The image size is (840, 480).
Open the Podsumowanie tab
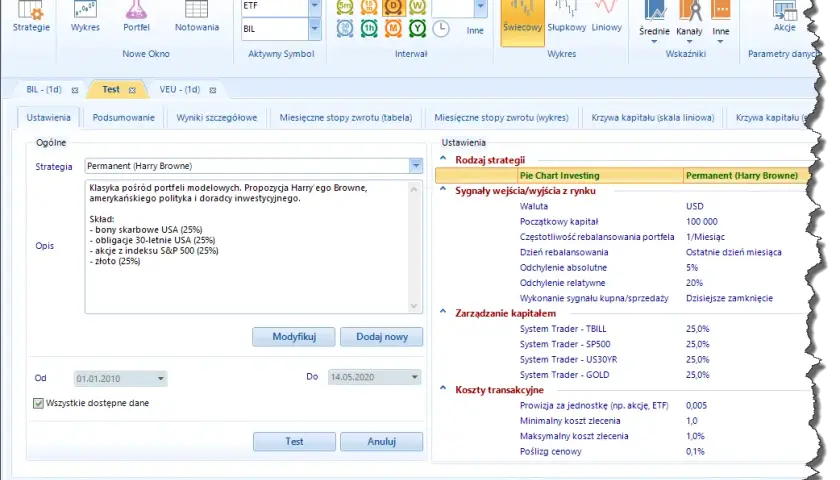[123, 117]
